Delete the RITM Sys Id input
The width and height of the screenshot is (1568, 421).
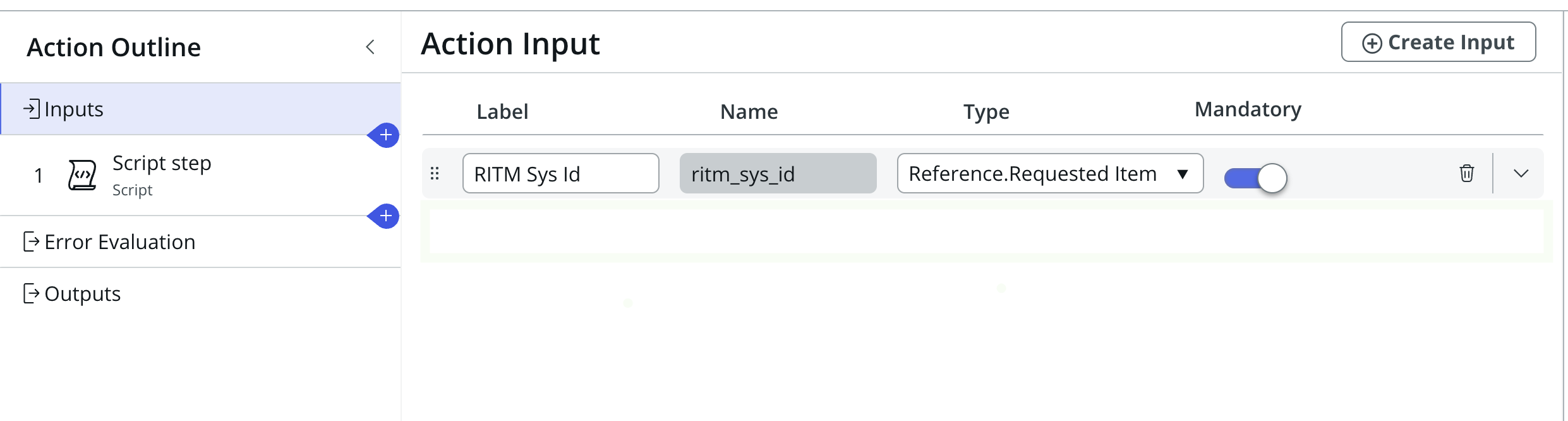click(1466, 173)
